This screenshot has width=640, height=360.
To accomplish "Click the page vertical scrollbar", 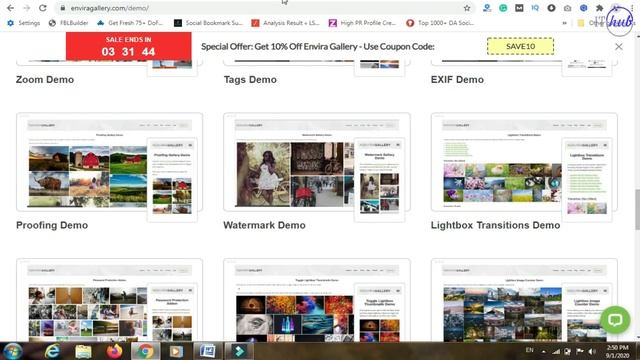I will coord(637,209).
